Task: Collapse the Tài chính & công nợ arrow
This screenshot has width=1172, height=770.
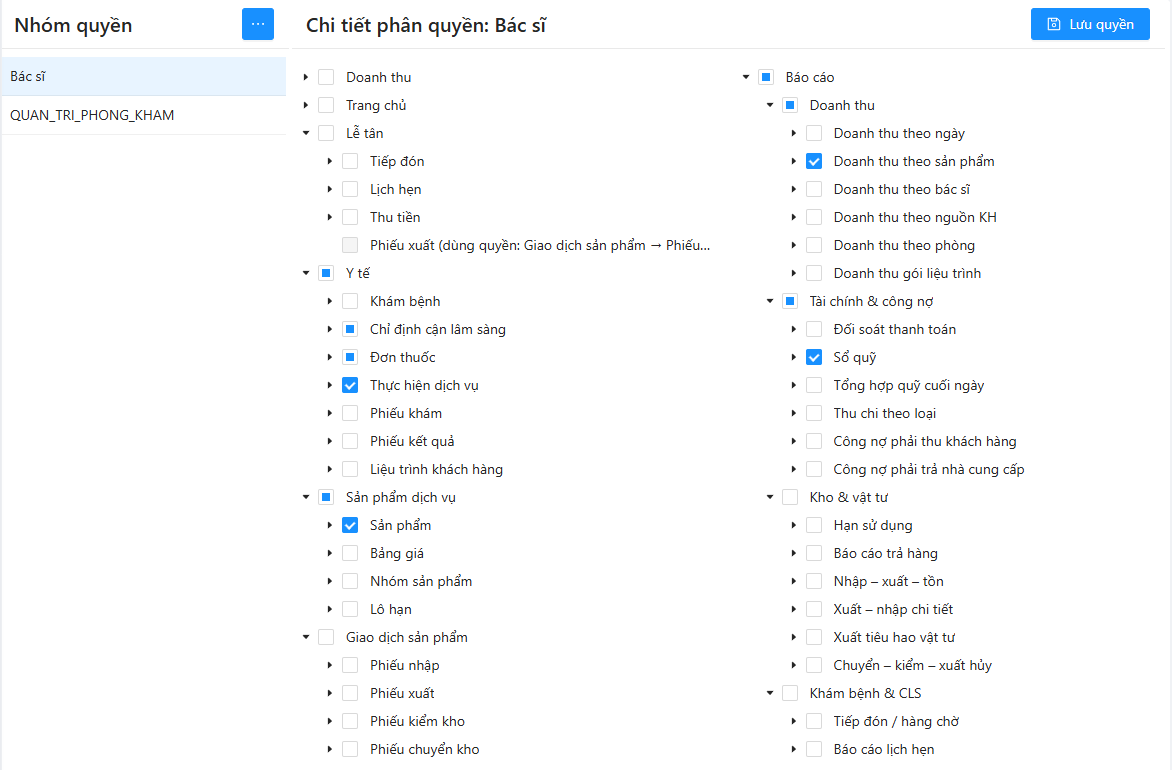Action: click(x=770, y=301)
